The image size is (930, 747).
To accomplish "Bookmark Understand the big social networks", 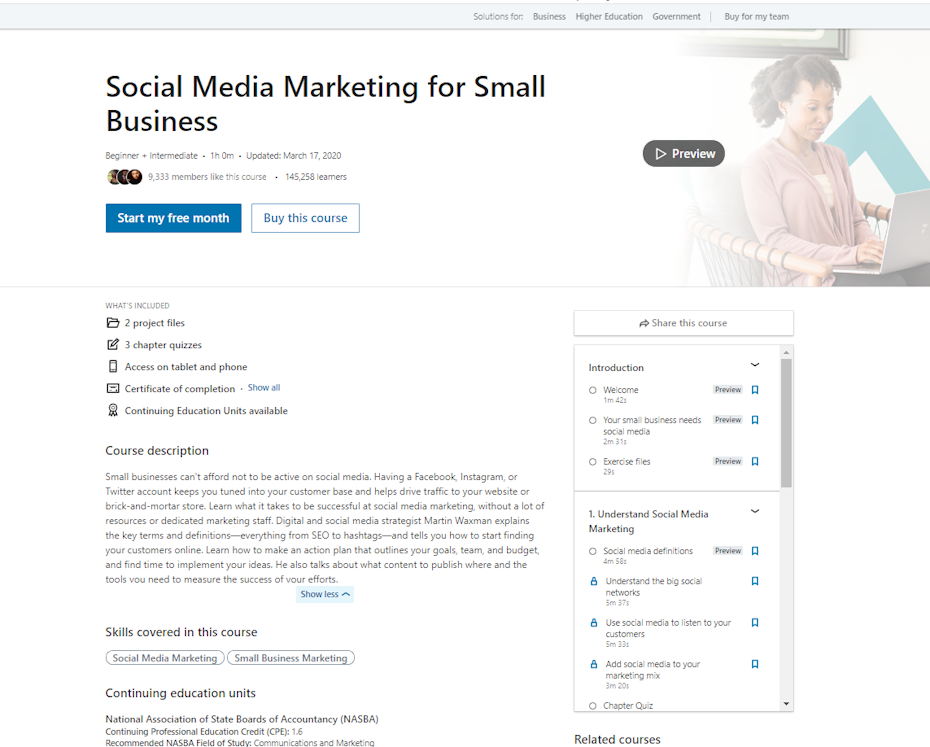I will coord(755,581).
